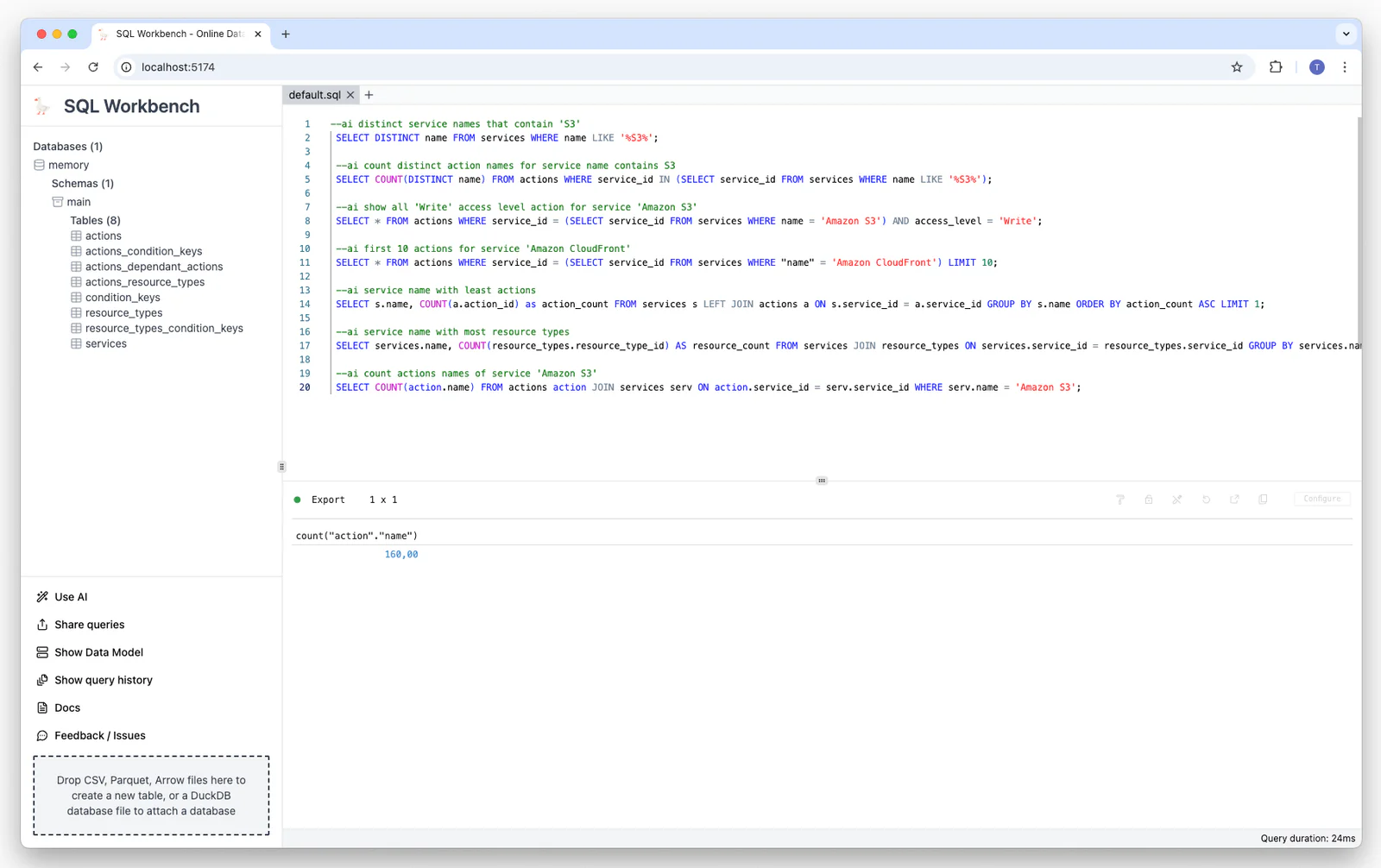Image resolution: width=1381 pixels, height=868 pixels.
Task: Click the Feedback speech bubble icon
Action: pos(42,736)
